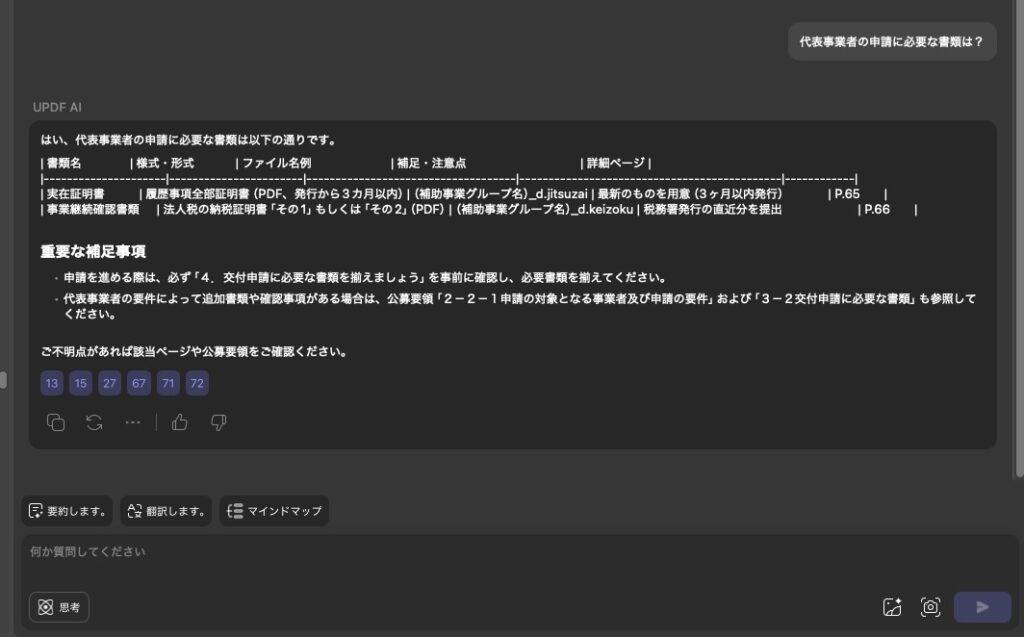Click the P.65 page text
The width and height of the screenshot is (1024, 637).
[x=847, y=194]
